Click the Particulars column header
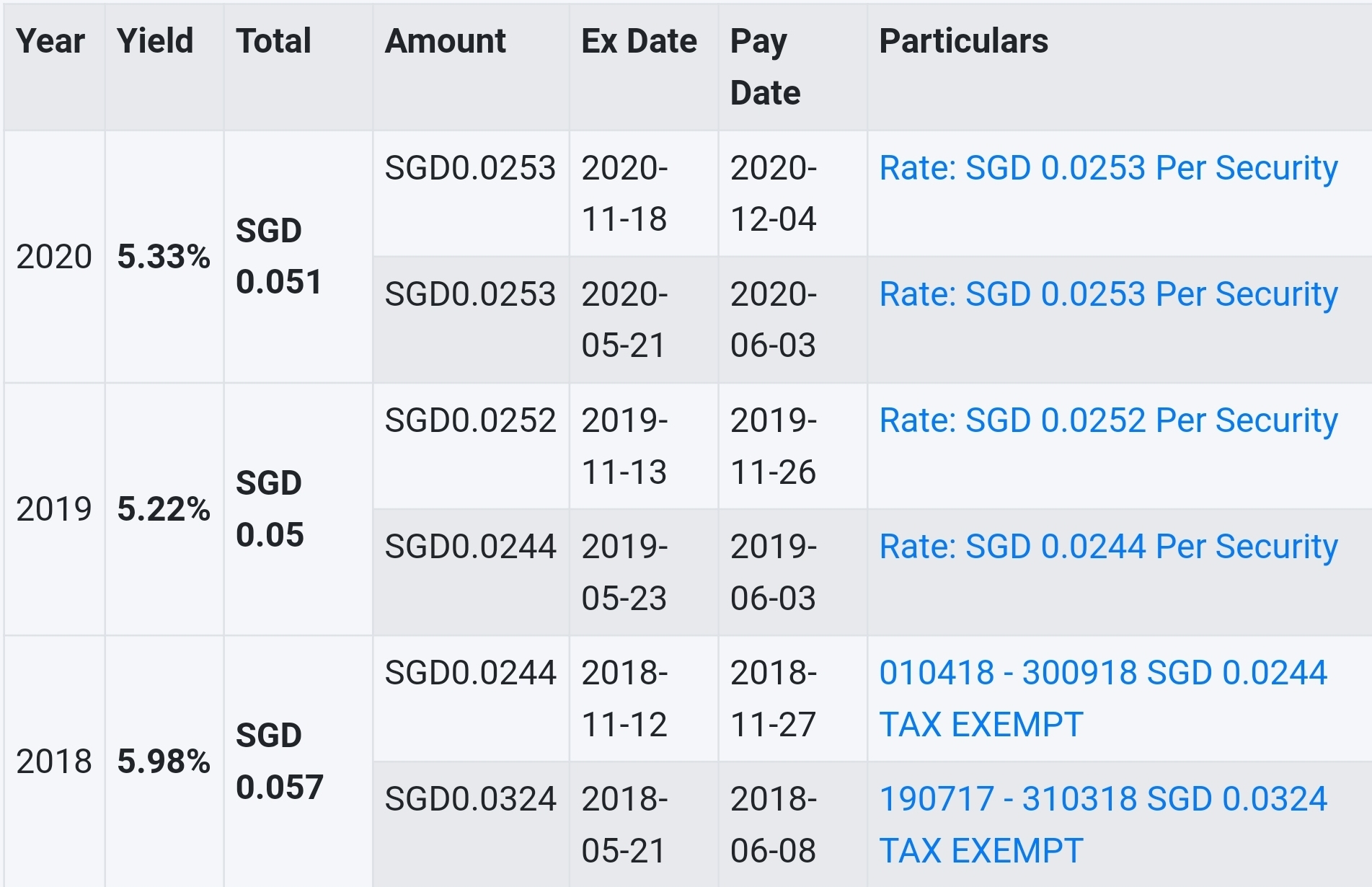Screen dimensions: 1372x887 pos(1120,67)
